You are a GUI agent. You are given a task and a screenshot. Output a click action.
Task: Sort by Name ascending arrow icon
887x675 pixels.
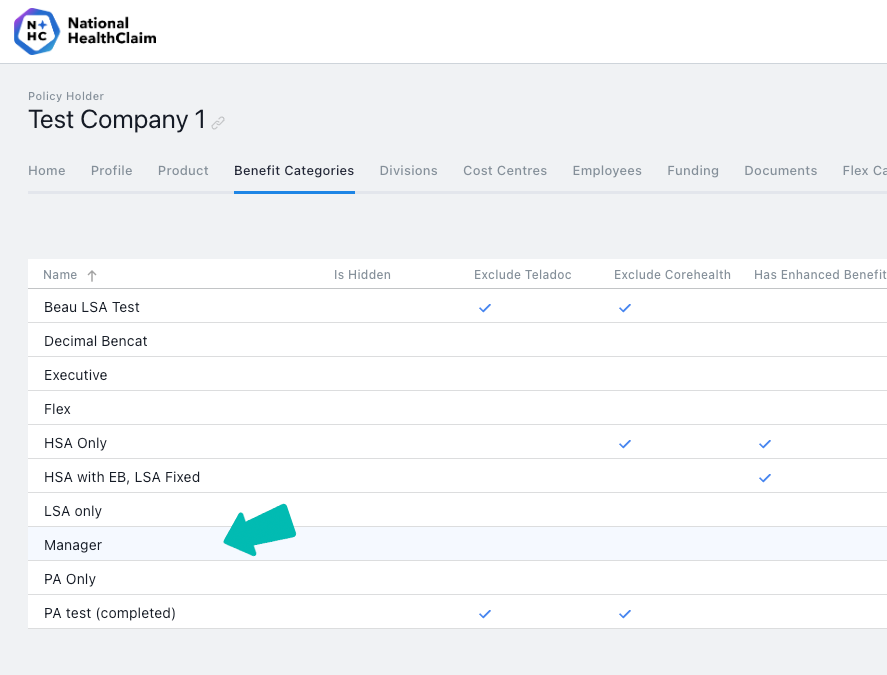92,276
